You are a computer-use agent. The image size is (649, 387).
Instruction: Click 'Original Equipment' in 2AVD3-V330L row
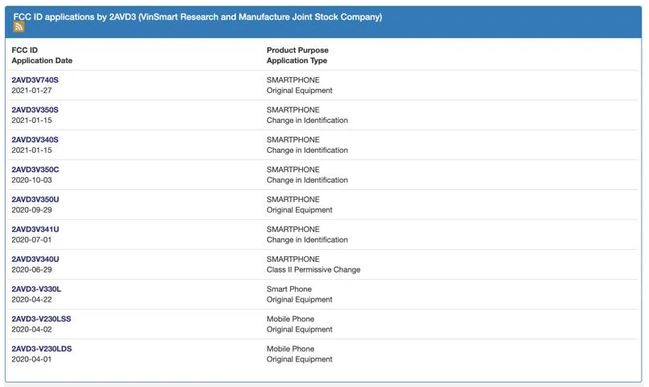coord(300,299)
